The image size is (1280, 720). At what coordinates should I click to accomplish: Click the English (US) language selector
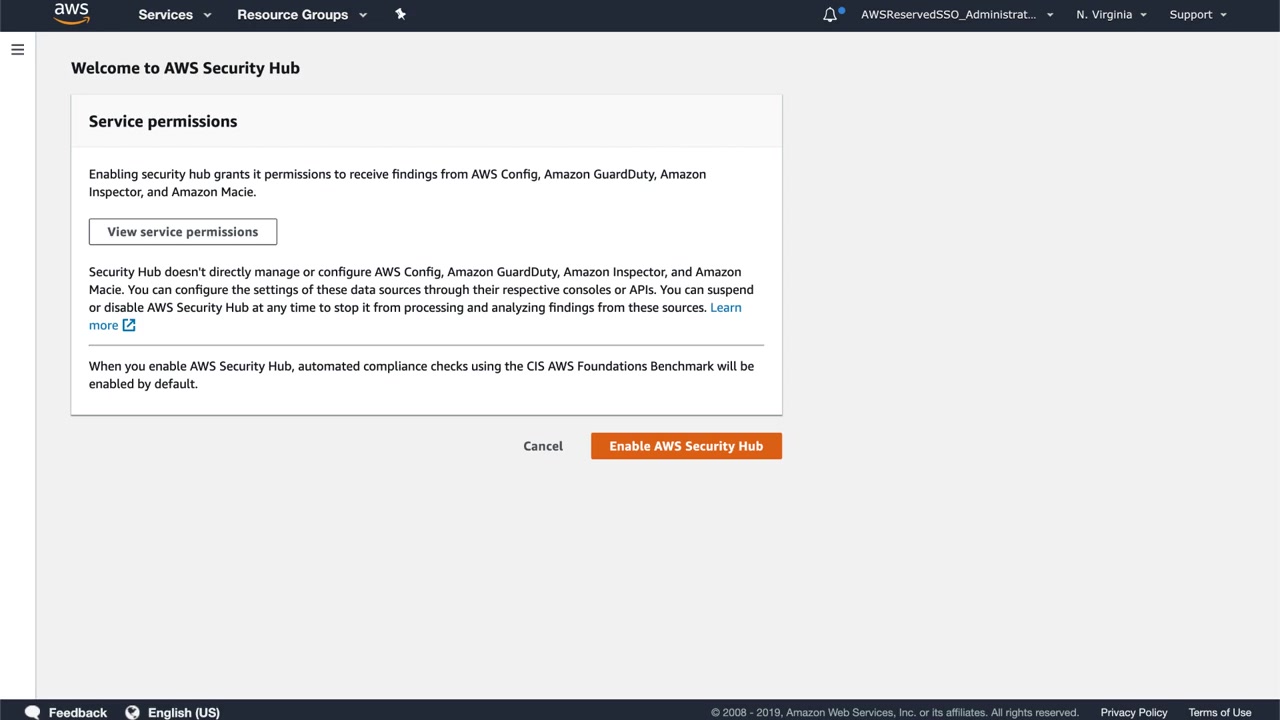pyautogui.click(x=183, y=712)
